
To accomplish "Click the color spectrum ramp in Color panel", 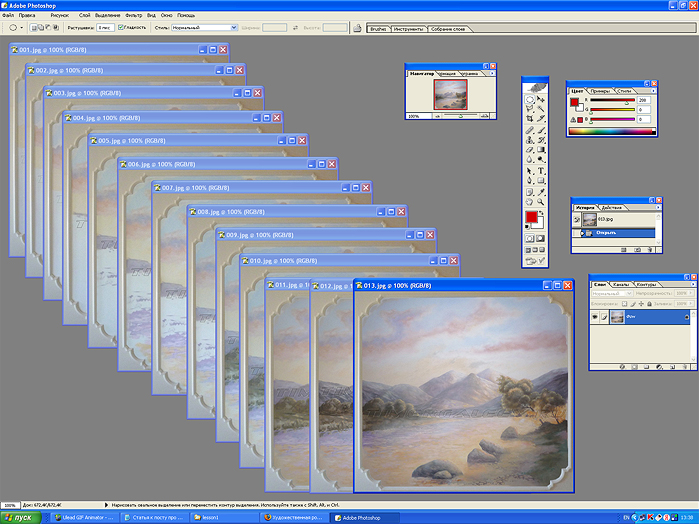I will click(x=612, y=132).
